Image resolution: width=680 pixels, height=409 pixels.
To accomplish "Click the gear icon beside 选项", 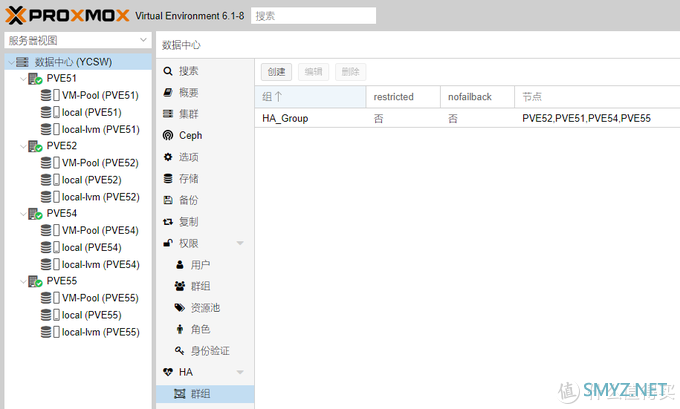I will point(168,157).
